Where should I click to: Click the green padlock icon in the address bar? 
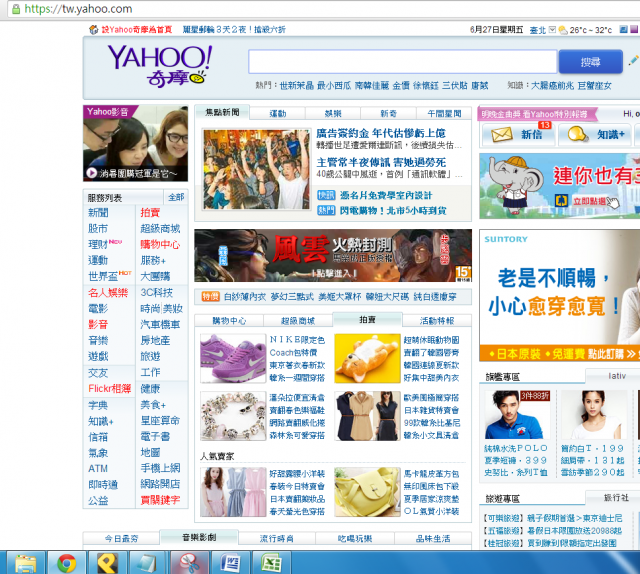click(x=16, y=9)
